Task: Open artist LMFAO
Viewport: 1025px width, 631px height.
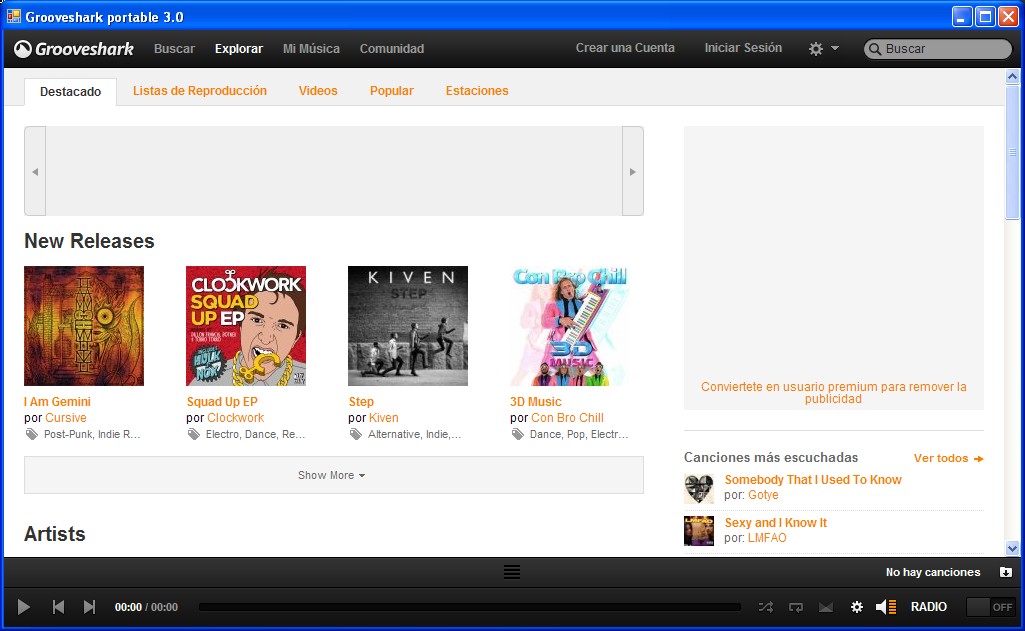Action: pyautogui.click(x=767, y=538)
